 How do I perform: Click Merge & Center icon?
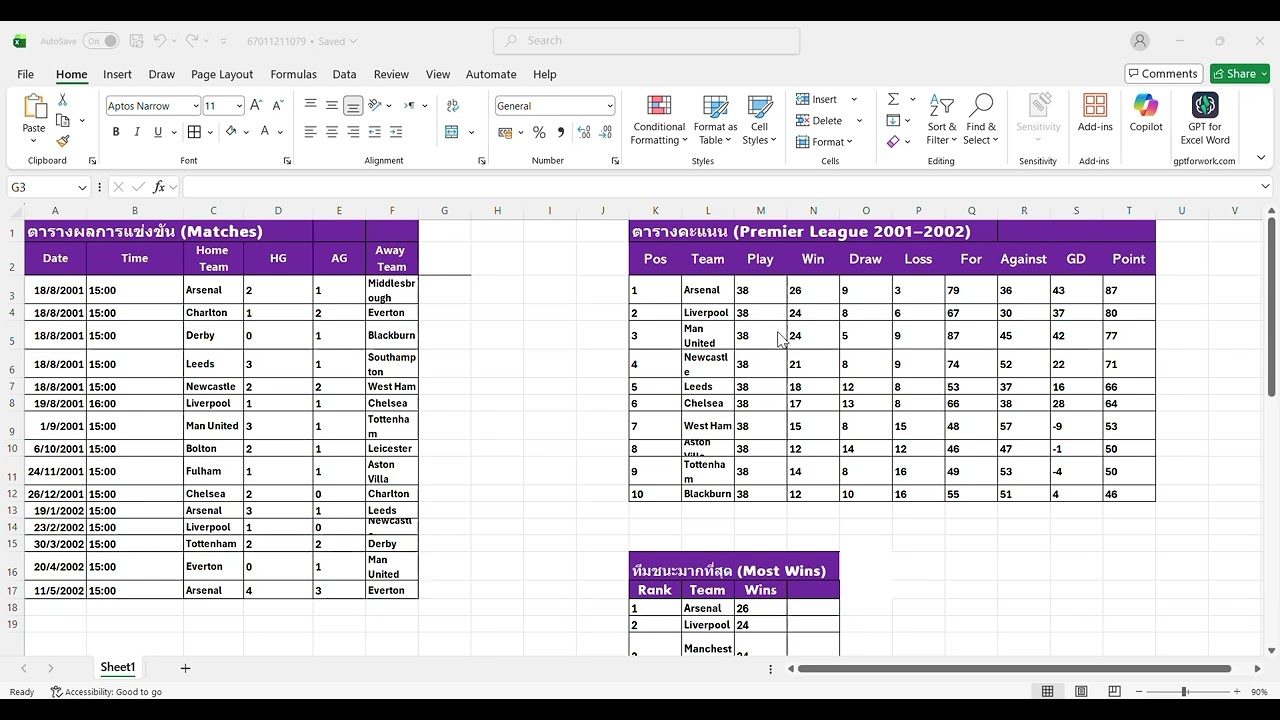452,132
